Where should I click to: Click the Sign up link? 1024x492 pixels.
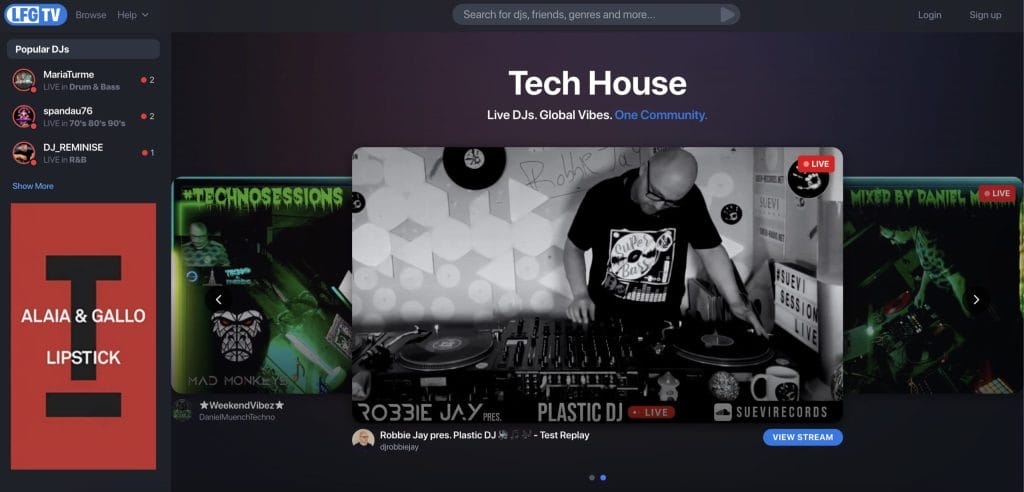(985, 15)
